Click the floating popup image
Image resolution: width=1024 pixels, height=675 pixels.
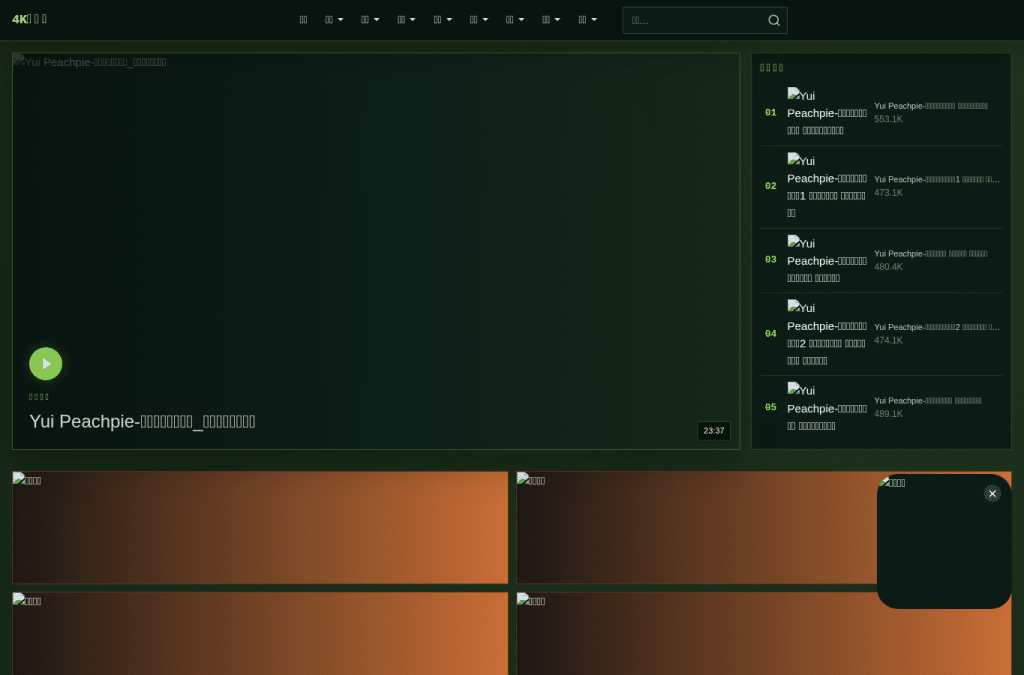click(x=944, y=542)
